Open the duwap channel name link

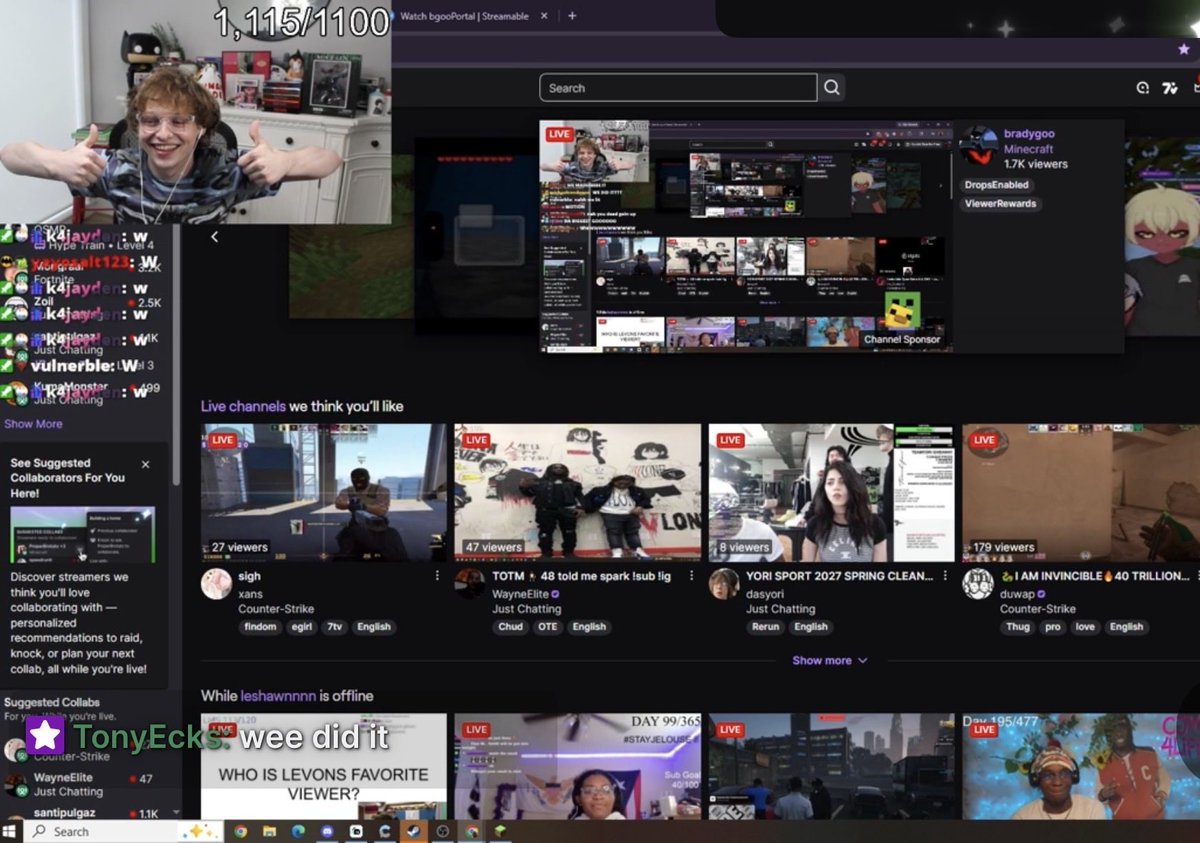point(1018,593)
